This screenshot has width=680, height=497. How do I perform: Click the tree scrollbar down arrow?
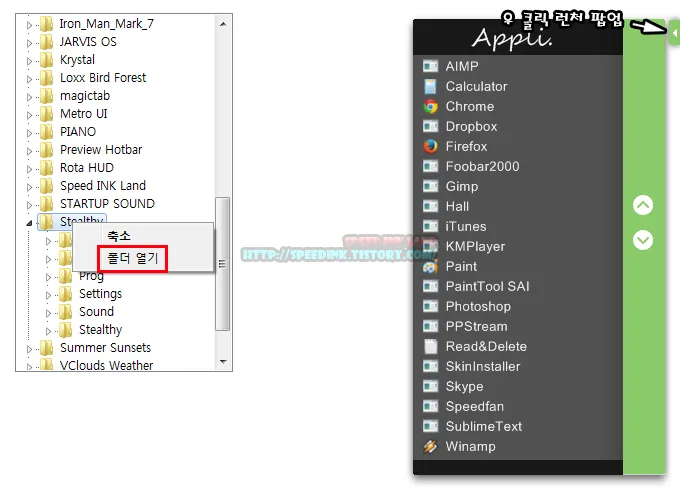pos(223,361)
